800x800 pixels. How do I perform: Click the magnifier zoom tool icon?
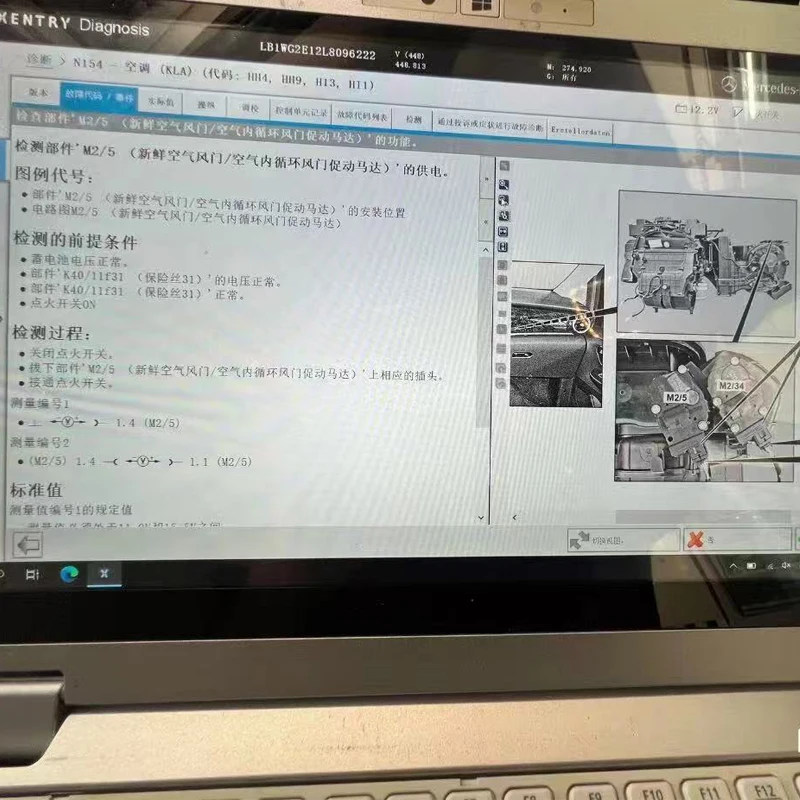point(504,185)
